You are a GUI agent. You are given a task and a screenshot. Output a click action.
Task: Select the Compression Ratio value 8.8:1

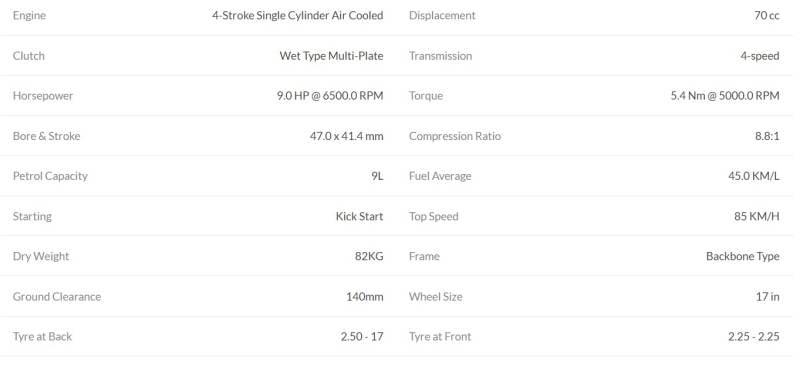767,136
